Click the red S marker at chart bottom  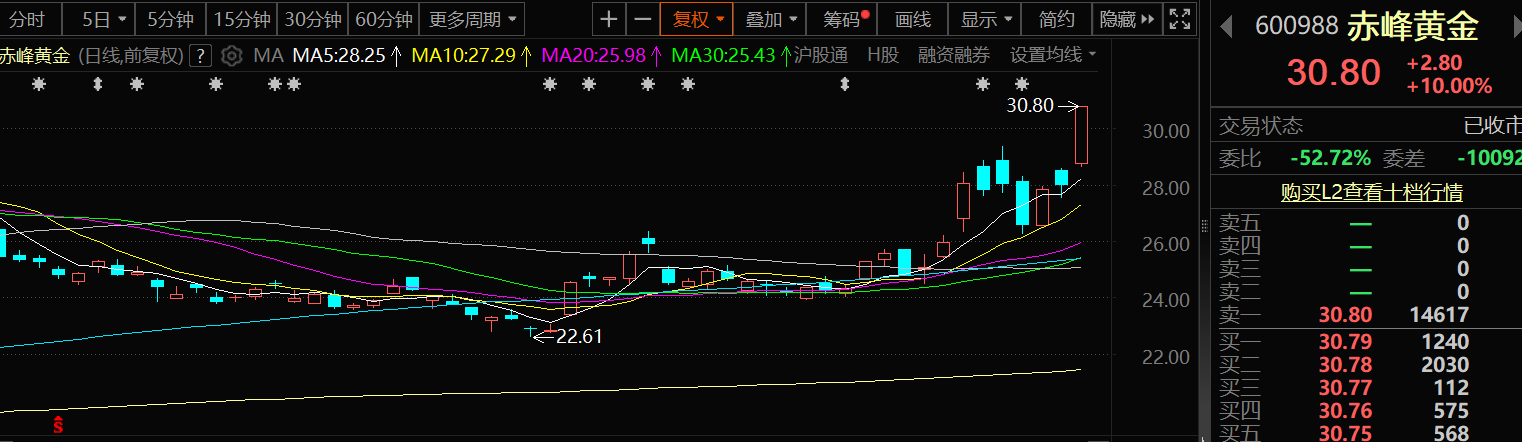(58, 425)
